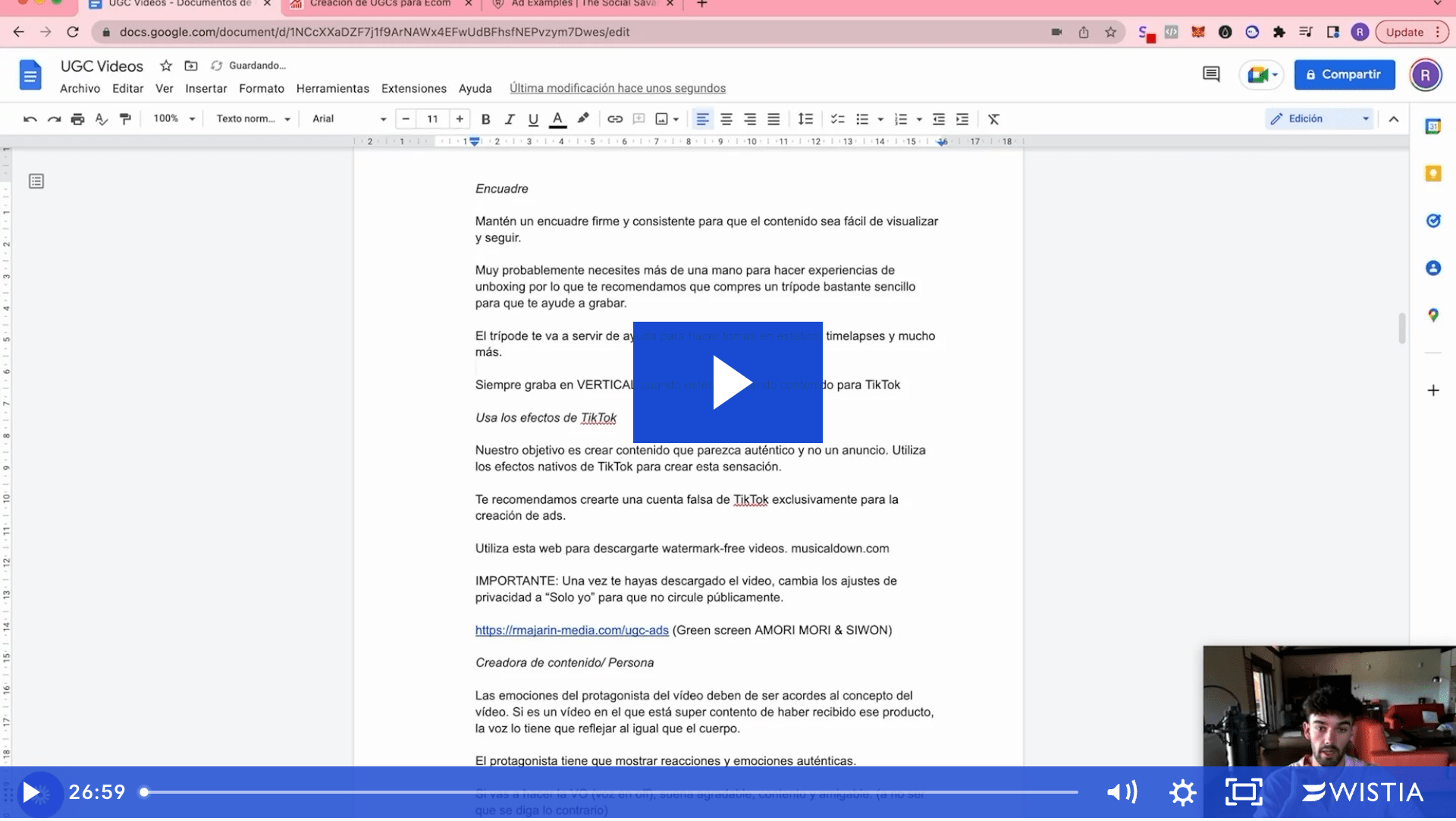Open Google Keep side panel
Viewport: 1456px width, 821px height.
1433,174
